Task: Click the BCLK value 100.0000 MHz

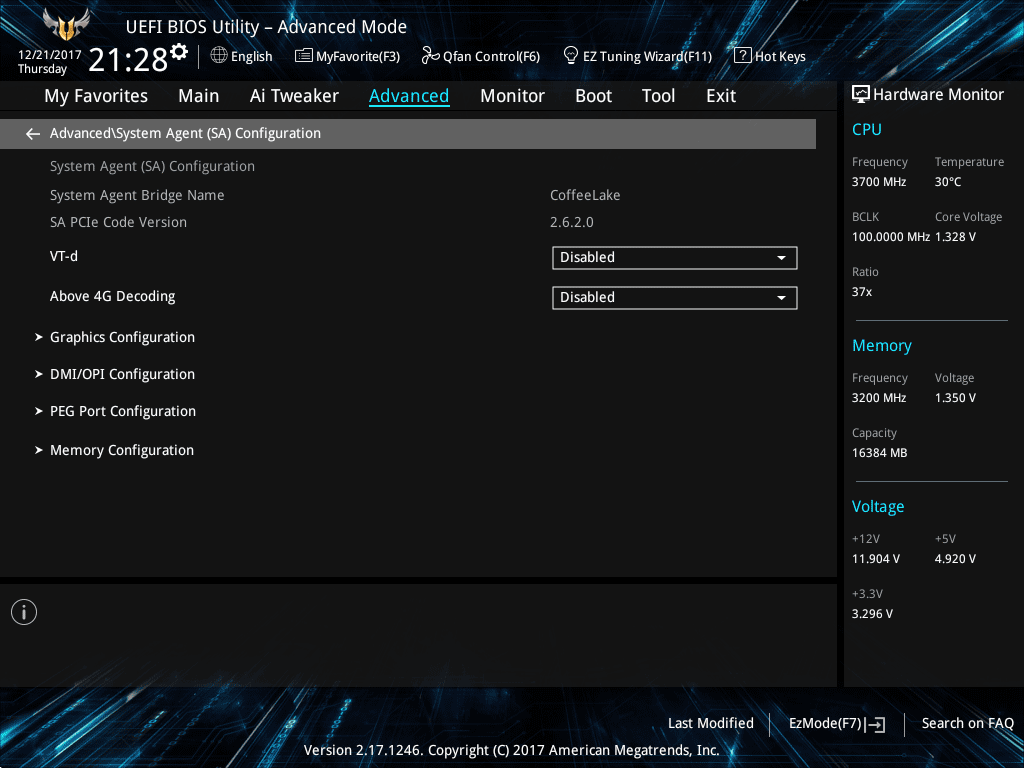Action: [891, 236]
